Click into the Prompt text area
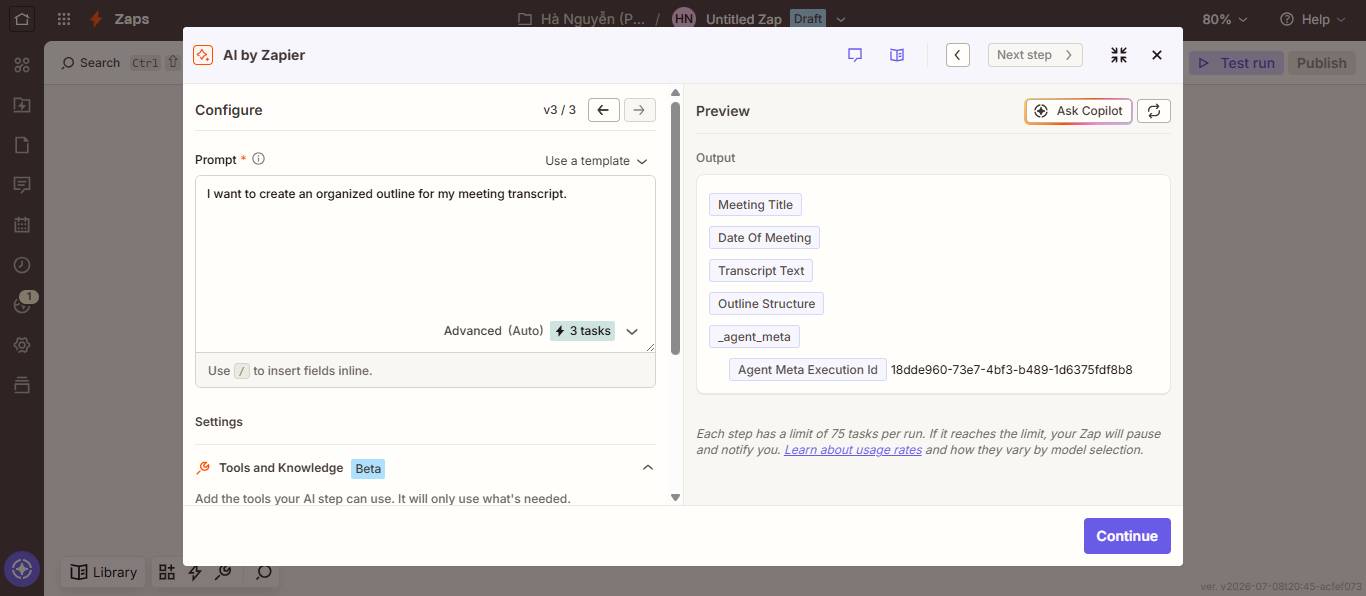 coord(425,263)
